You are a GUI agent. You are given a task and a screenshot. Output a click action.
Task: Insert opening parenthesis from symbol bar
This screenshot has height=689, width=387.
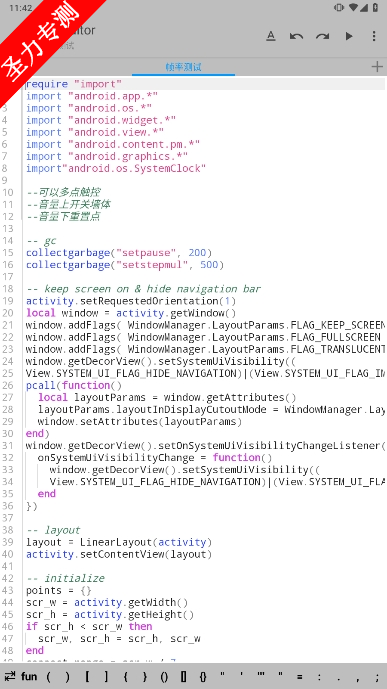click(x=48, y=676)
